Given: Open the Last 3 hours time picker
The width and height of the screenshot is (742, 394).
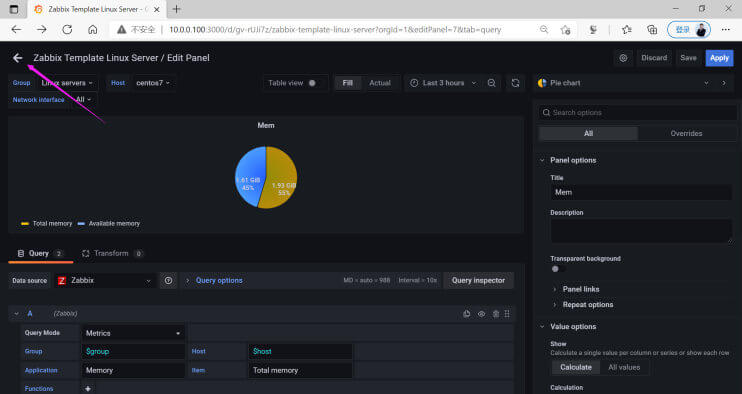Looking at the screenshot, I should coord(443,83).
